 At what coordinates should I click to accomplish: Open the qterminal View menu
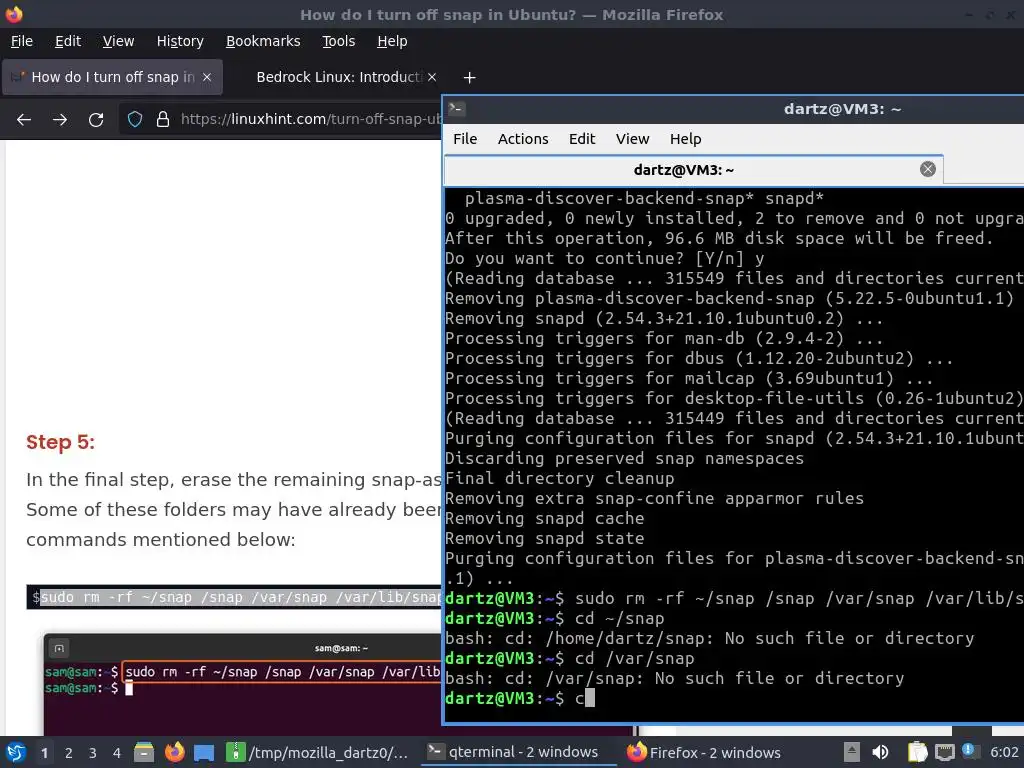[632, 139]
